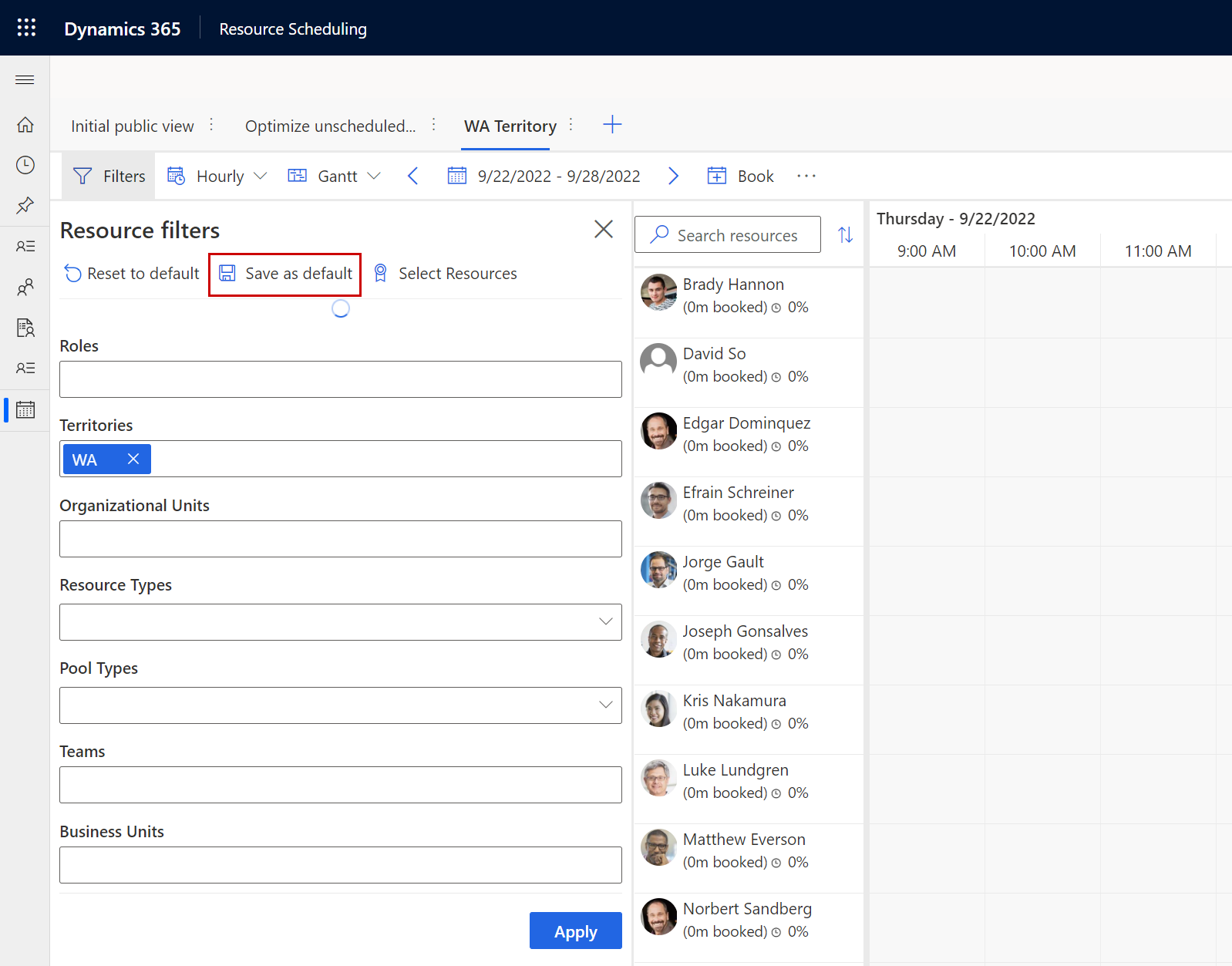The image size is (1232, 966).
Task: Add a new schedule board tab
Action: point(612,125)
